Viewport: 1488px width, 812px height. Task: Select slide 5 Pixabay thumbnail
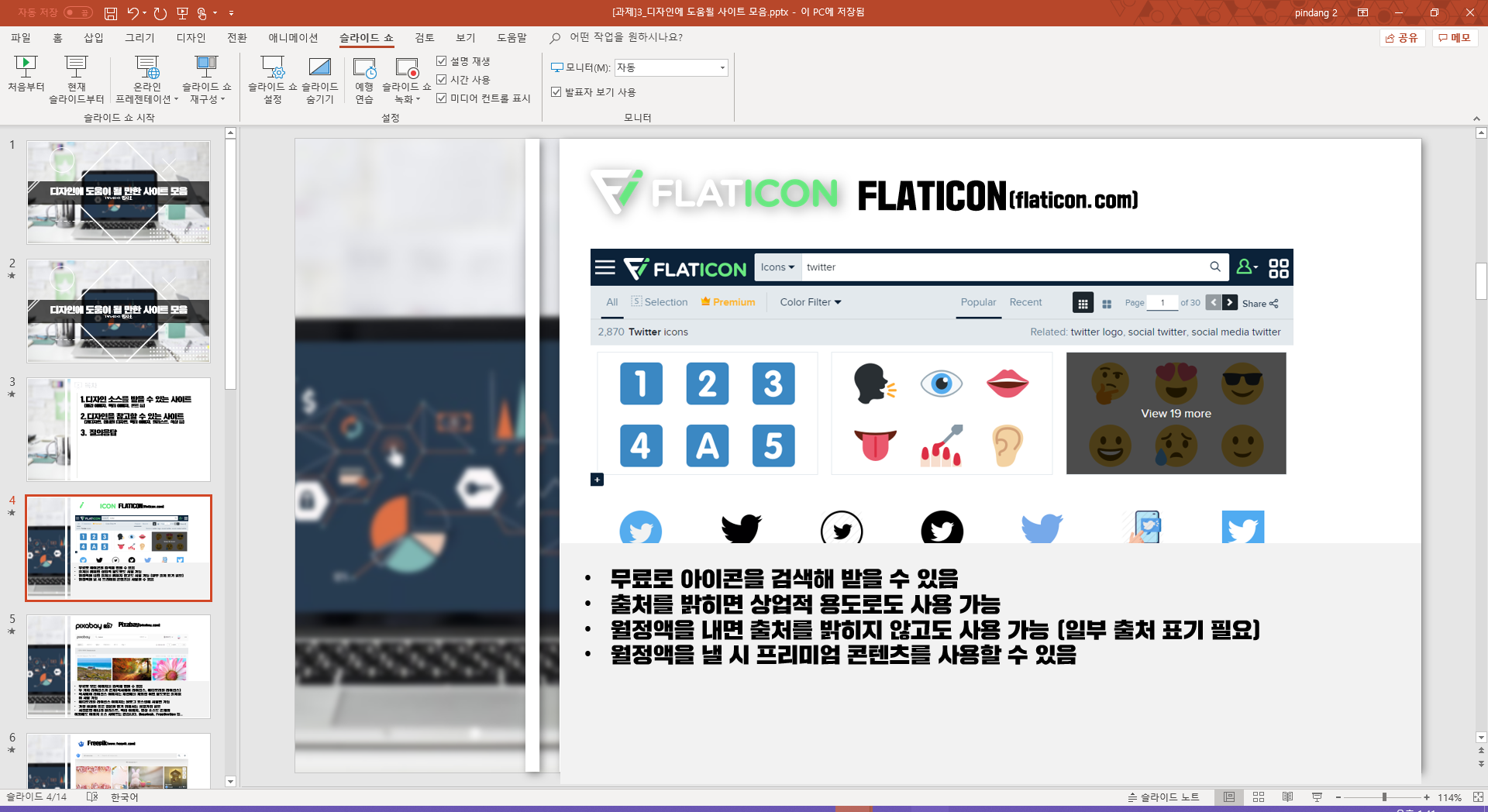point(119,666)
